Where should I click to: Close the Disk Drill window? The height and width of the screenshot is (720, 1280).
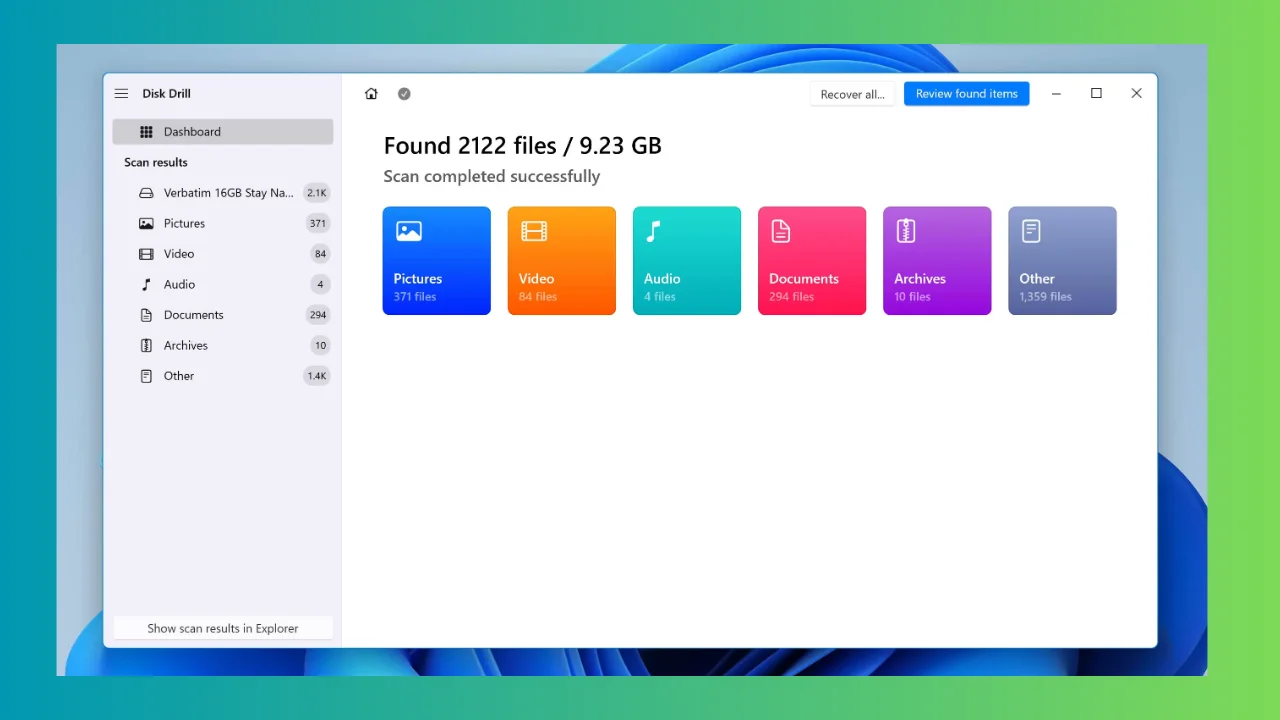pos(1136,94)
